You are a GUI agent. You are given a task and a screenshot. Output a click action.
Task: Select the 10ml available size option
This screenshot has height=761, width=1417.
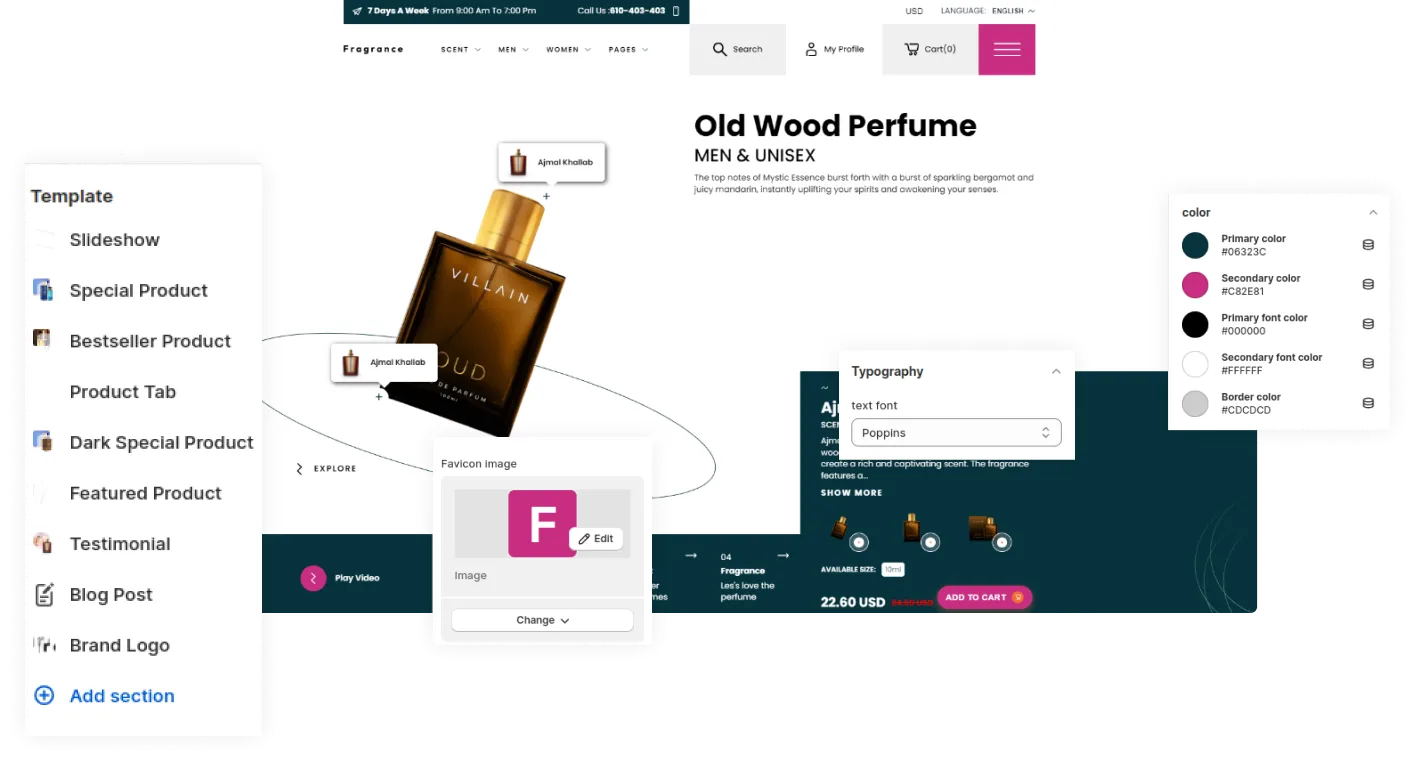893,569
